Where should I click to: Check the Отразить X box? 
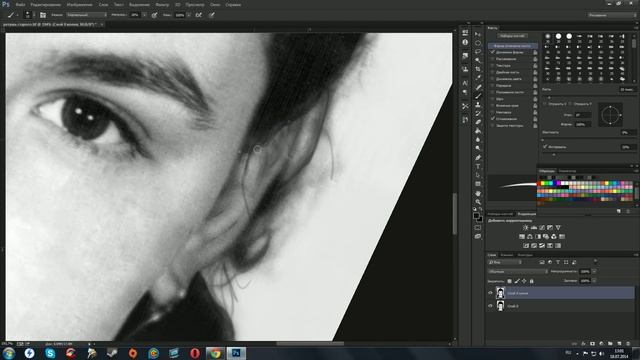coord(545,104)
